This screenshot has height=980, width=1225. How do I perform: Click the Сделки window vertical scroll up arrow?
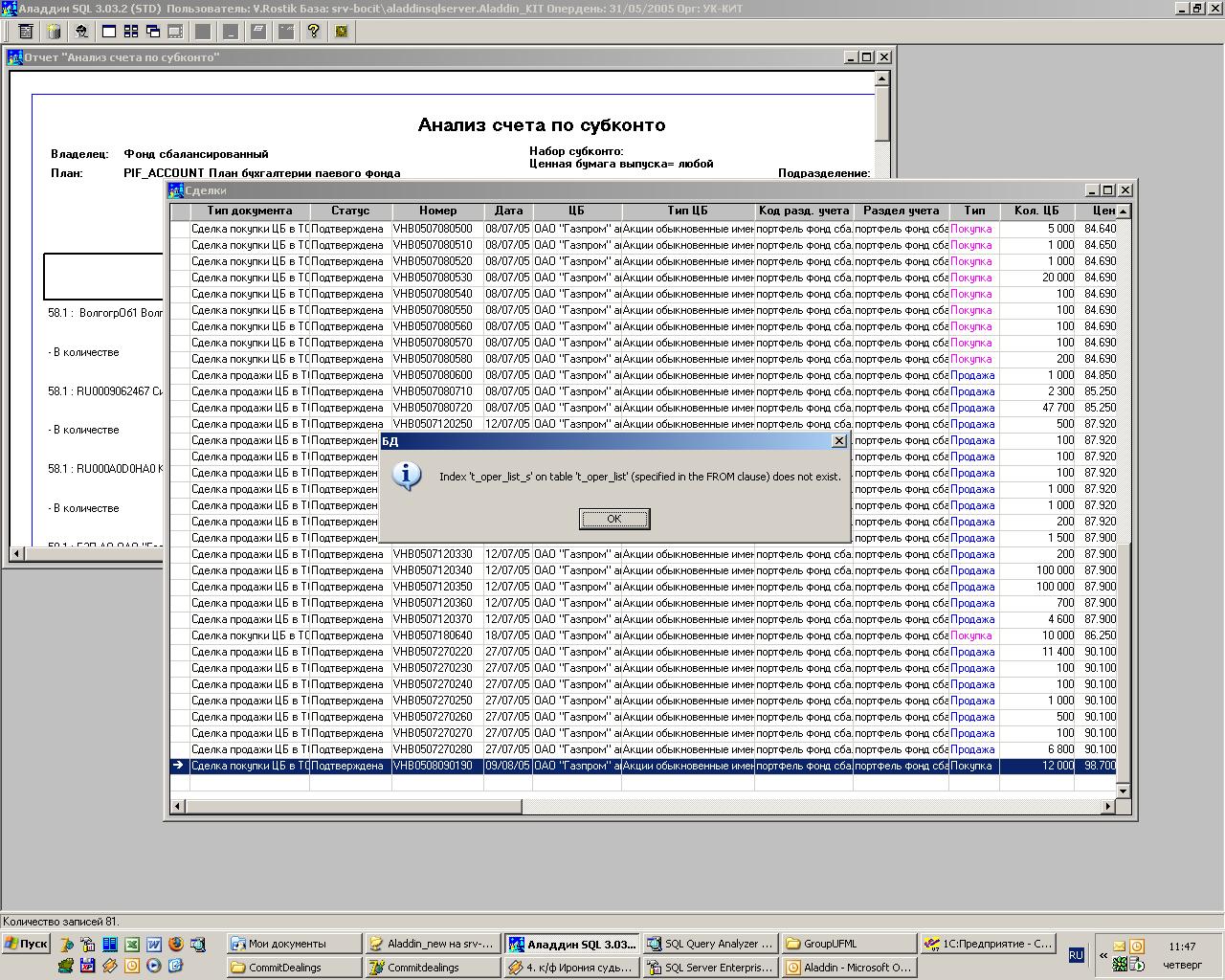pyautogui.click(x=1124, y=211)
